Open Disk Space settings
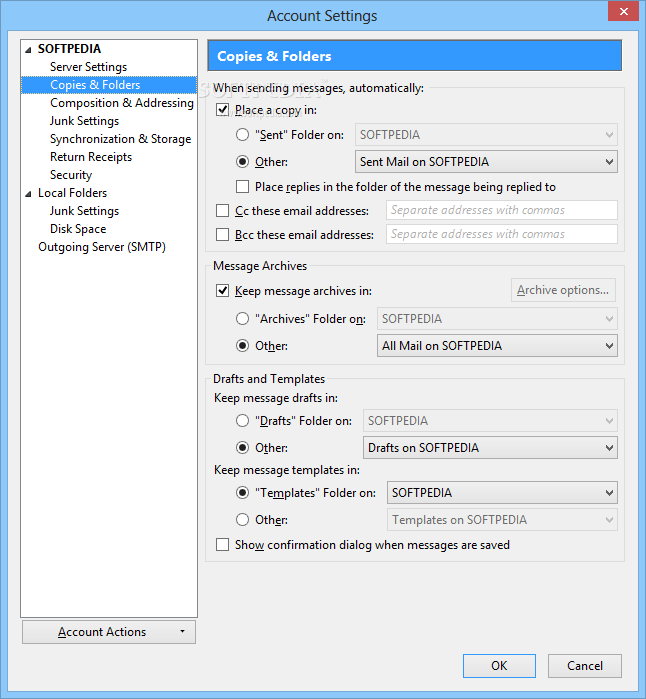 pos(78,229)
